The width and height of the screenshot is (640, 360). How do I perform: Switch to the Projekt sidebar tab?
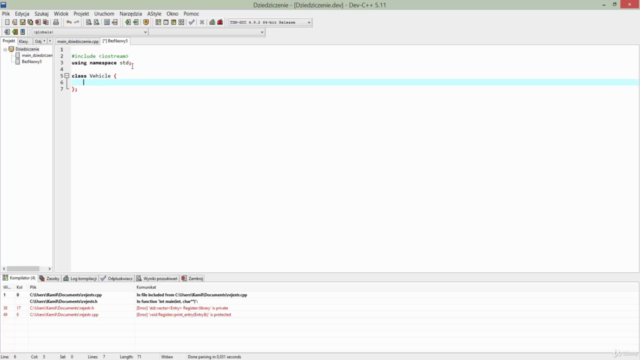[x=9, y=41]
